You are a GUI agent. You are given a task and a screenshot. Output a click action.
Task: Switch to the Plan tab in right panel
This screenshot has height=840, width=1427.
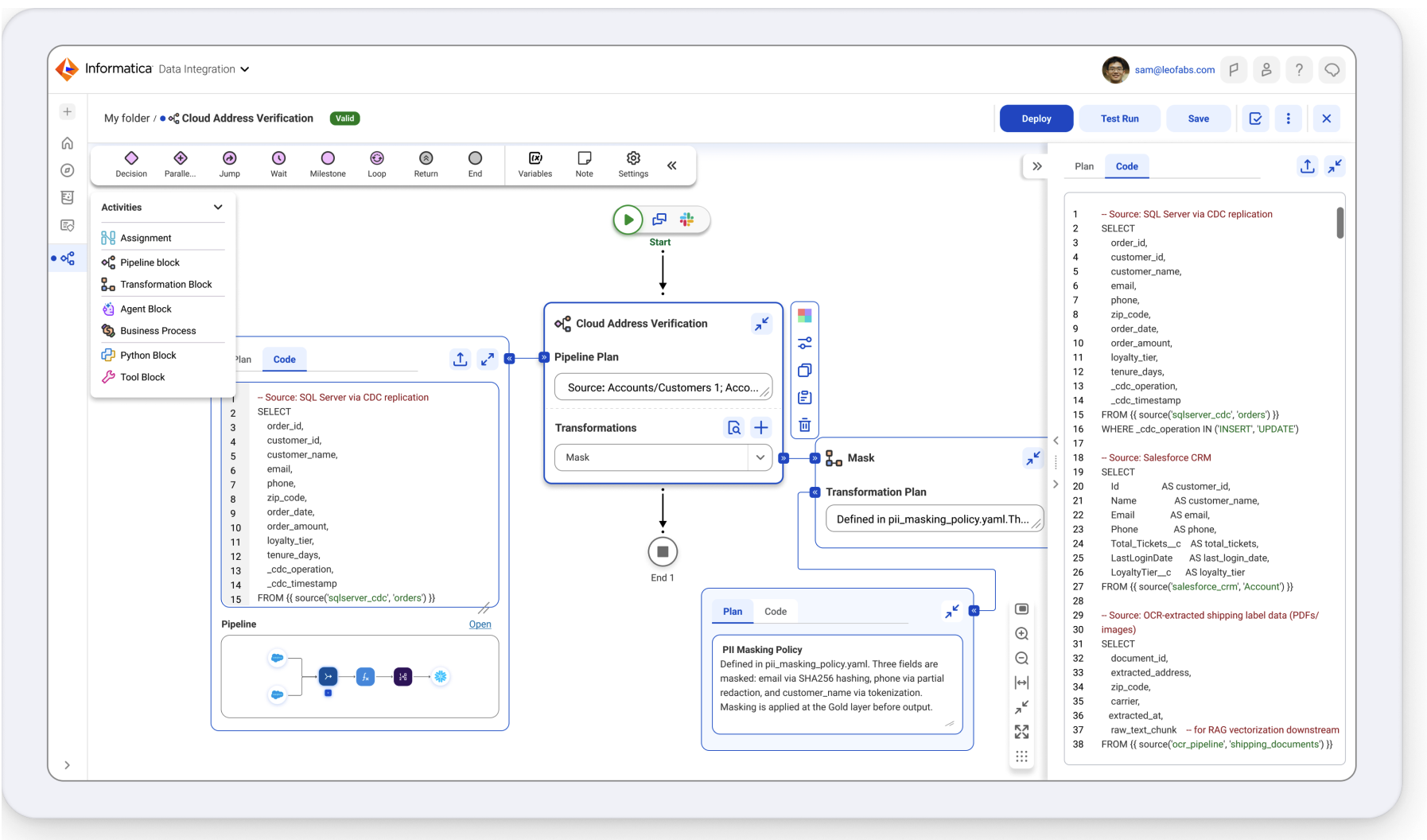1084,166
